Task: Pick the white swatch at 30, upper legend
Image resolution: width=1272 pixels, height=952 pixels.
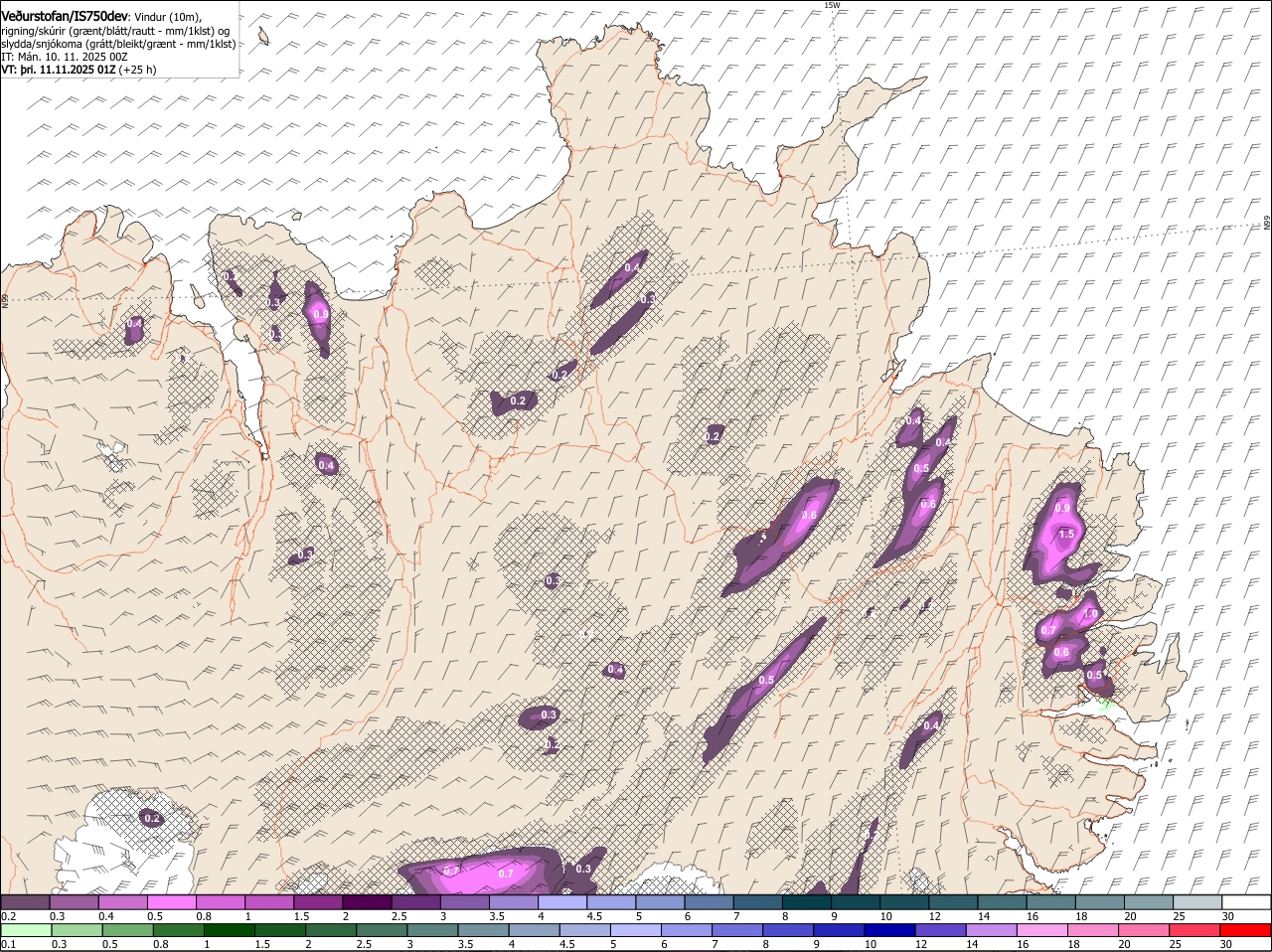Action: [x=1246, y=902]
